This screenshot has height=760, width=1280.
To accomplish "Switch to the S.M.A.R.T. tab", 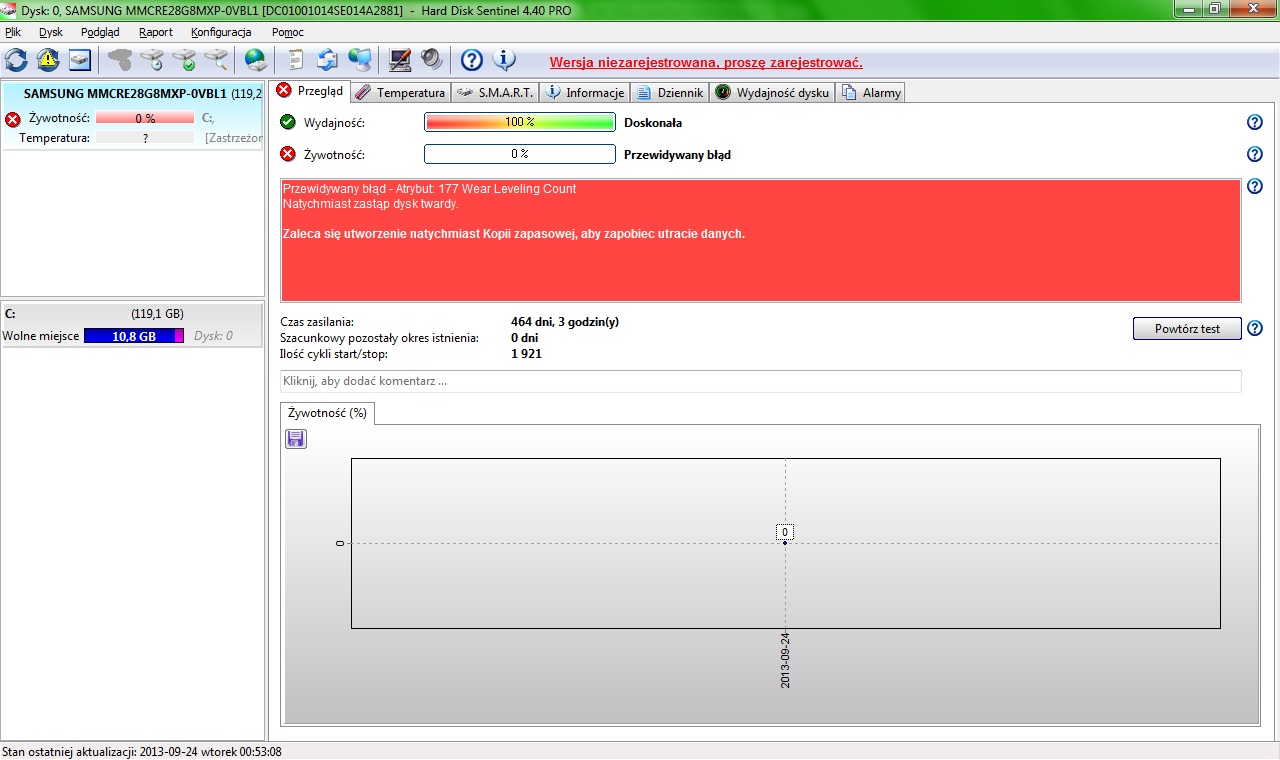I will [x=495, y=92].
